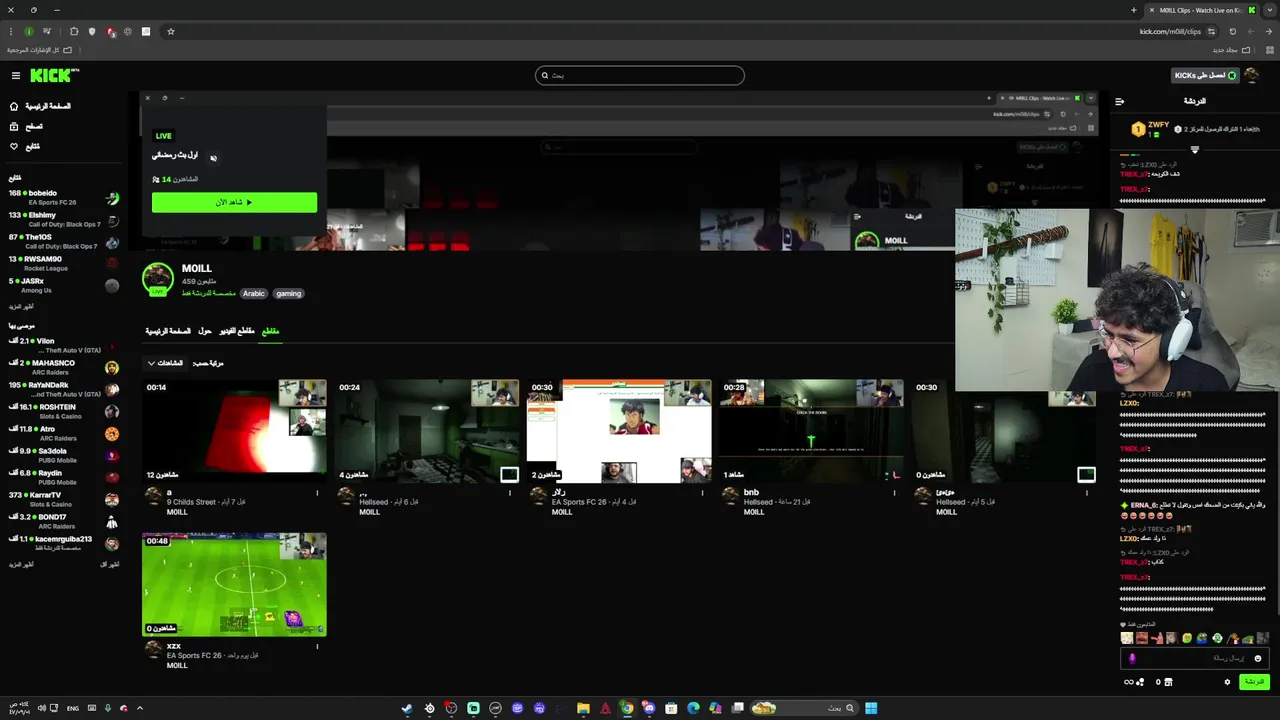Open the JASRx channel in sidebar

(x=64, y=286)
